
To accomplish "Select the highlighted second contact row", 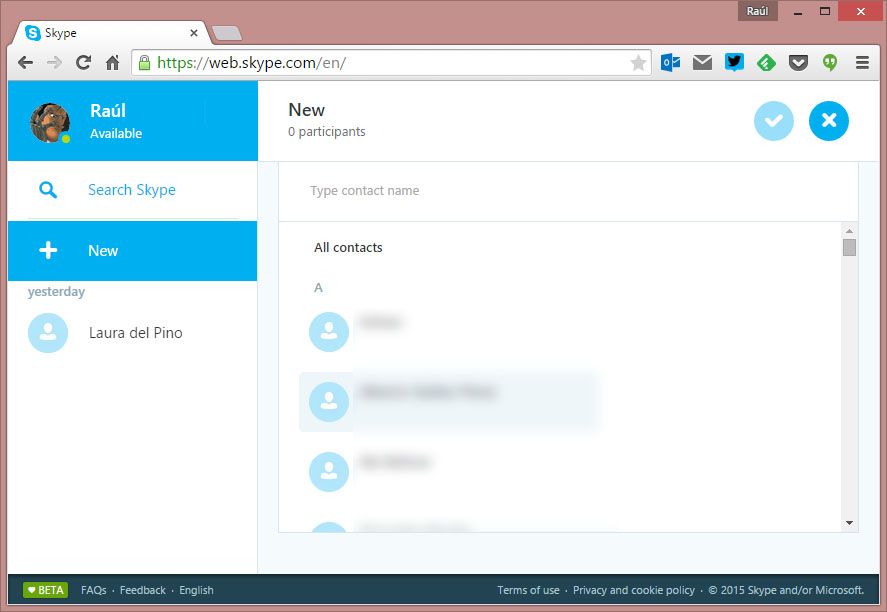I will 448,402.
